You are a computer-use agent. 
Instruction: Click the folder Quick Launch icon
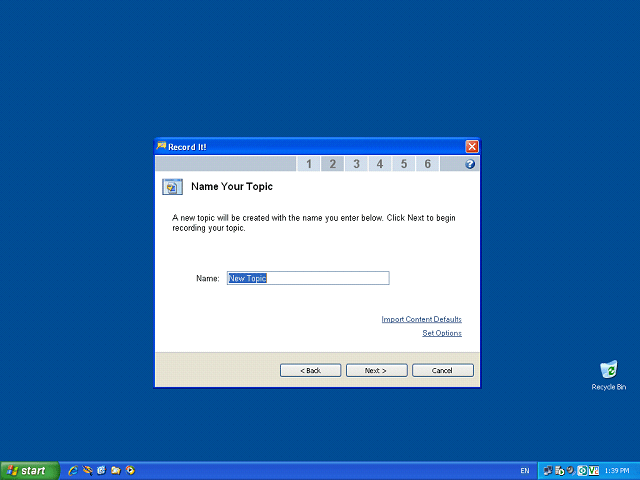coord(116,471)
